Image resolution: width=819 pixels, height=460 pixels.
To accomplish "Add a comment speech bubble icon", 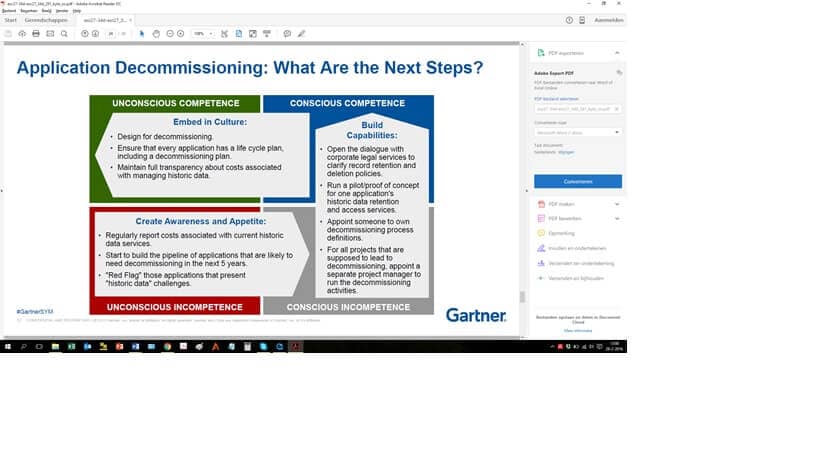I will (287, 33).
